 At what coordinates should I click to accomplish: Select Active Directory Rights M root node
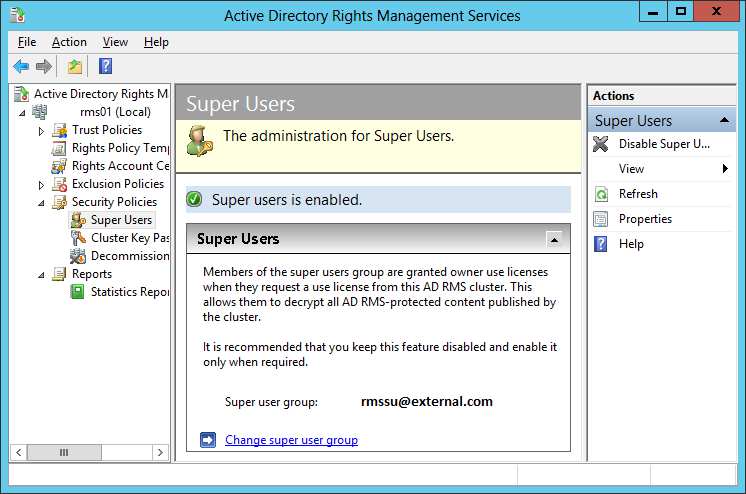pyautogui.click(x=101, y=94)
